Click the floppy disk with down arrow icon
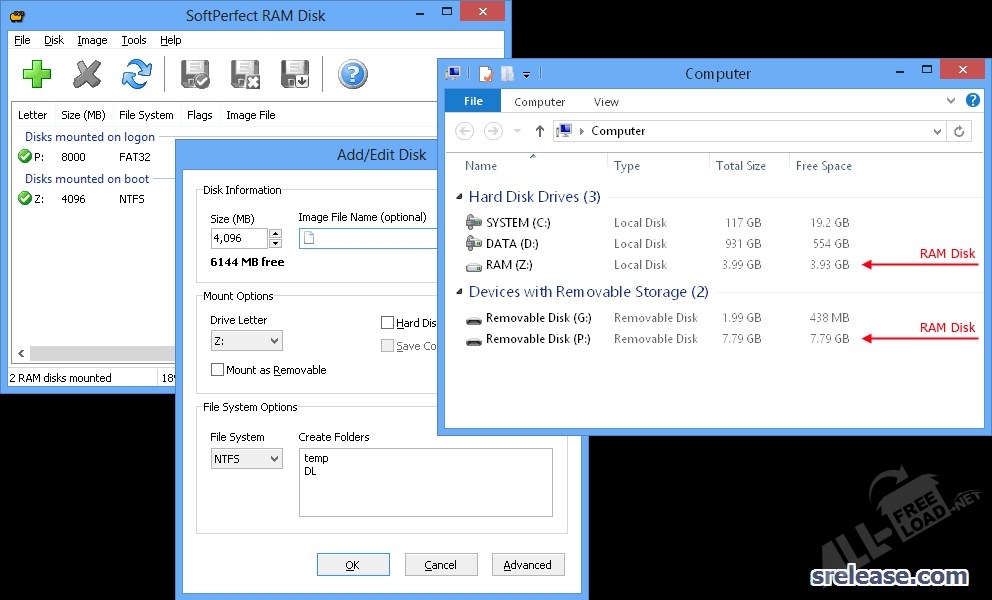This screenshot has width=992, height=600. (295, 75)
